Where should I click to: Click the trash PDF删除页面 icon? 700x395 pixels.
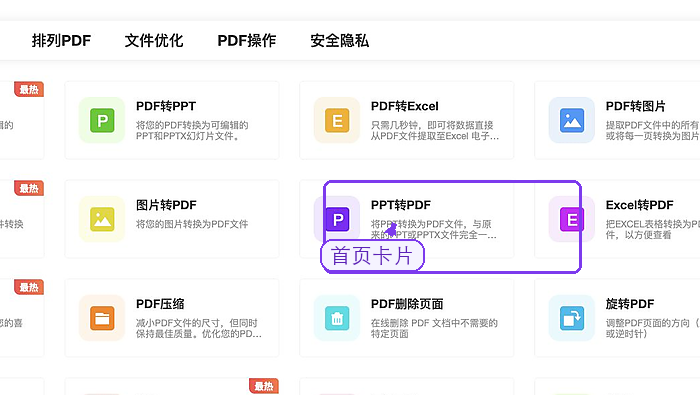point(337,318)
